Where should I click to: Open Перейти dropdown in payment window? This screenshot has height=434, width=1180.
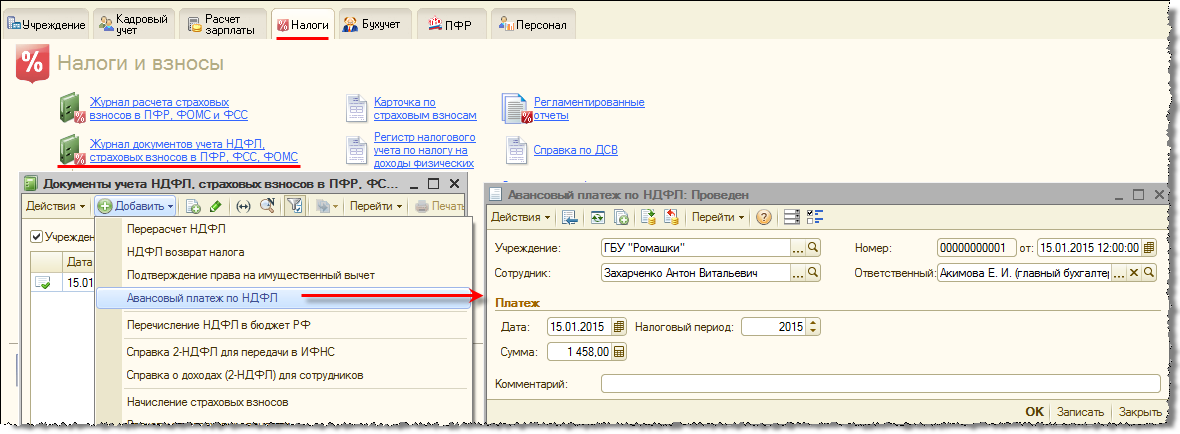click(720, 217)
